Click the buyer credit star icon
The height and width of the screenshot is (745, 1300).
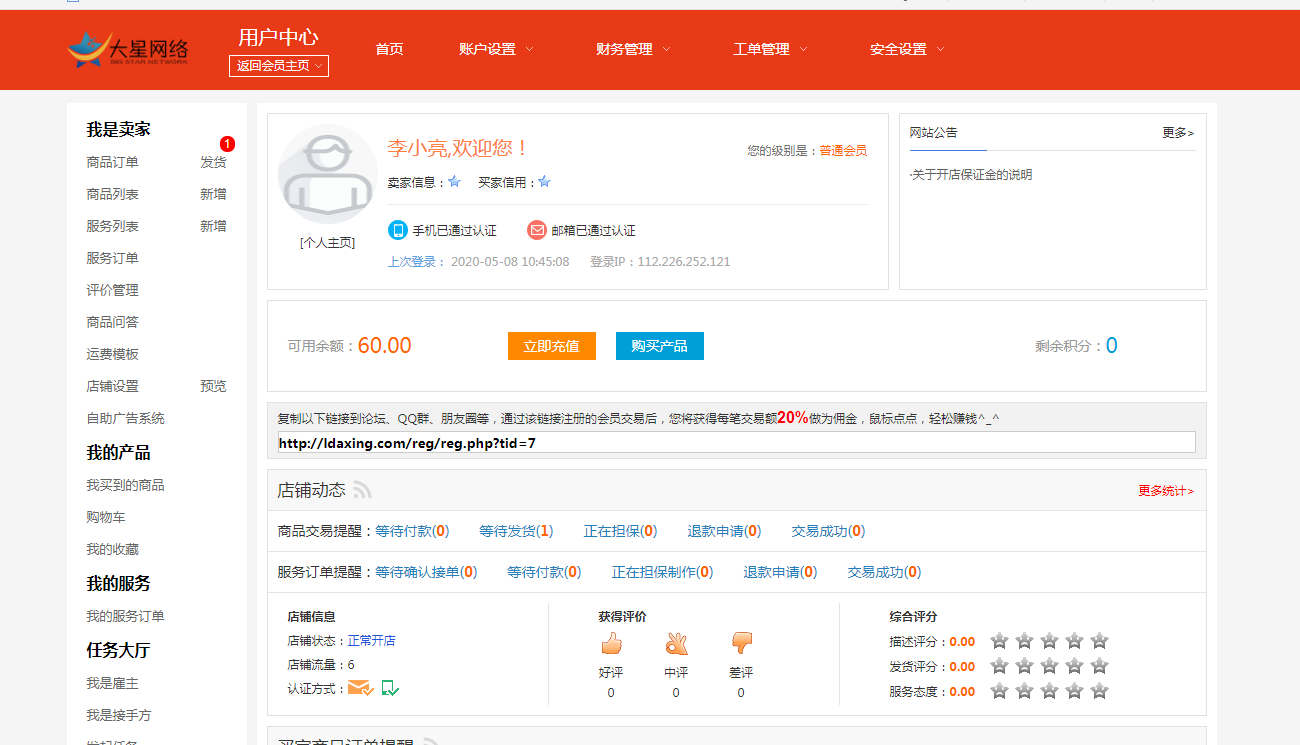(544, 182)
